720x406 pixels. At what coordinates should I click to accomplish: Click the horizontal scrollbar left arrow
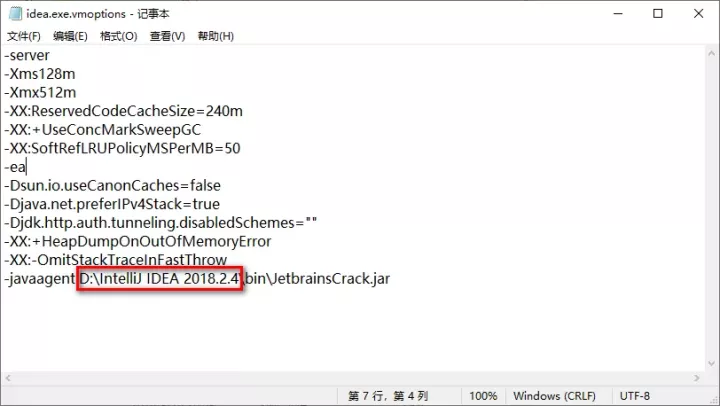click(x=9, y=377)
